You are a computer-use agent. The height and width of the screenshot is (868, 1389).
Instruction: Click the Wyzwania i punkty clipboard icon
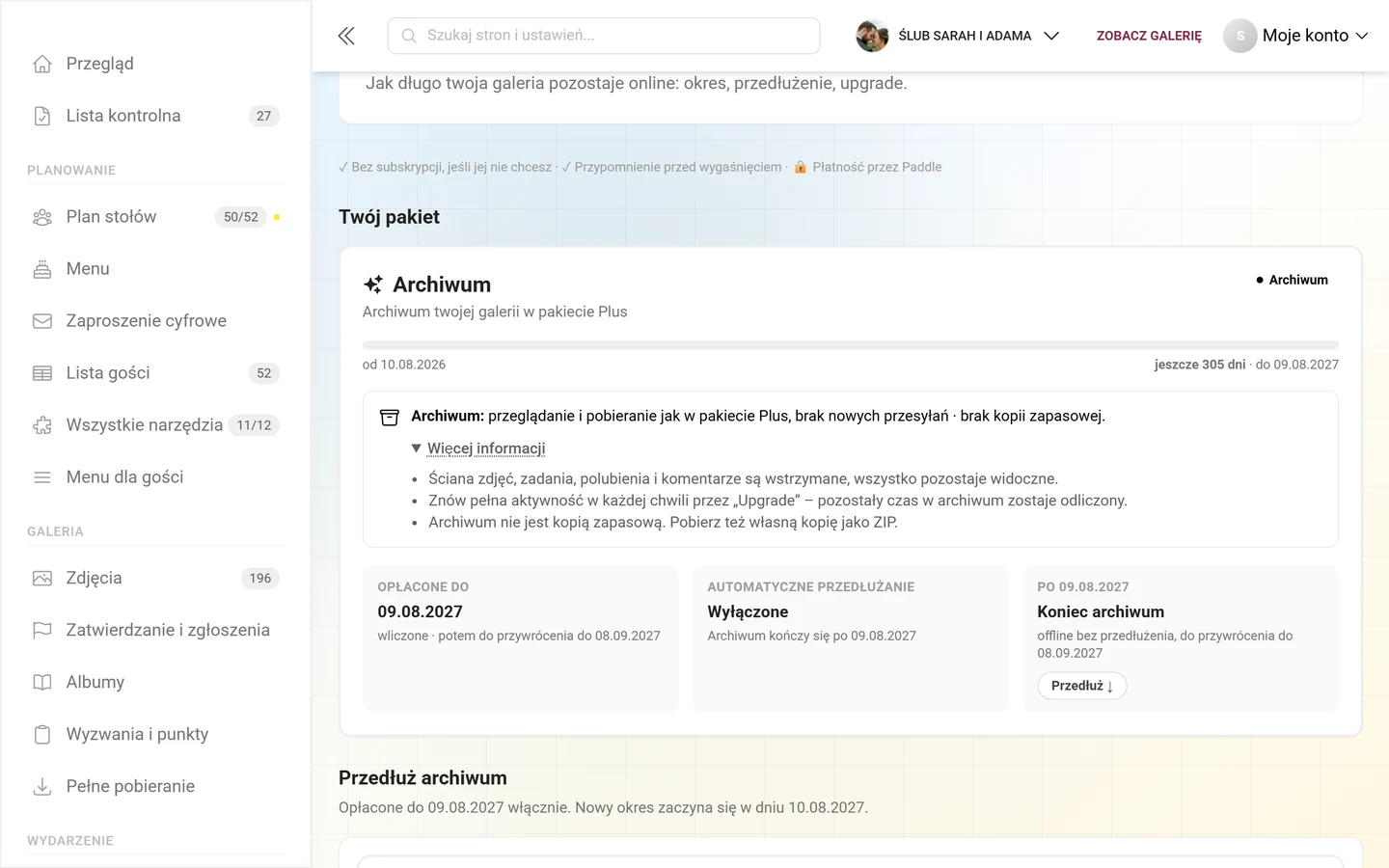click(42, 735)
